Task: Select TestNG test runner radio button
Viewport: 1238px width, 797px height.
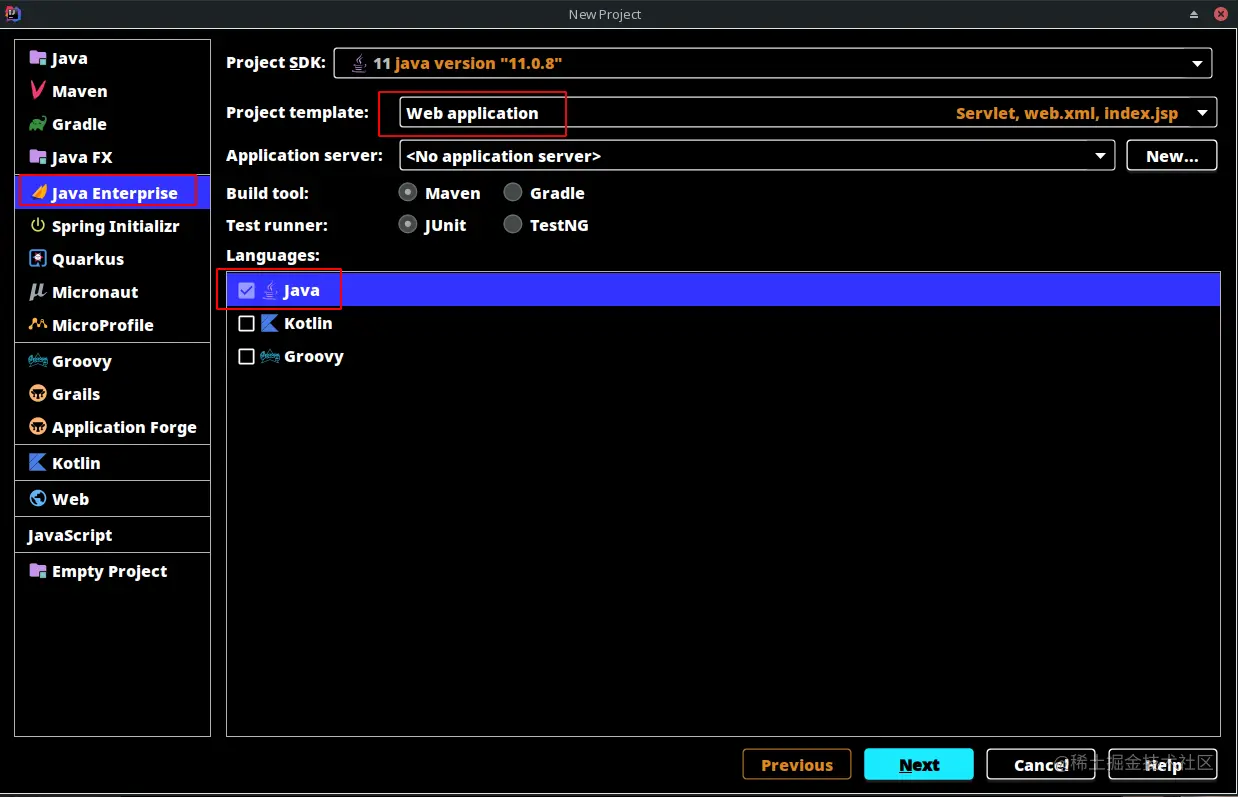Action: [x=513, y=224]
